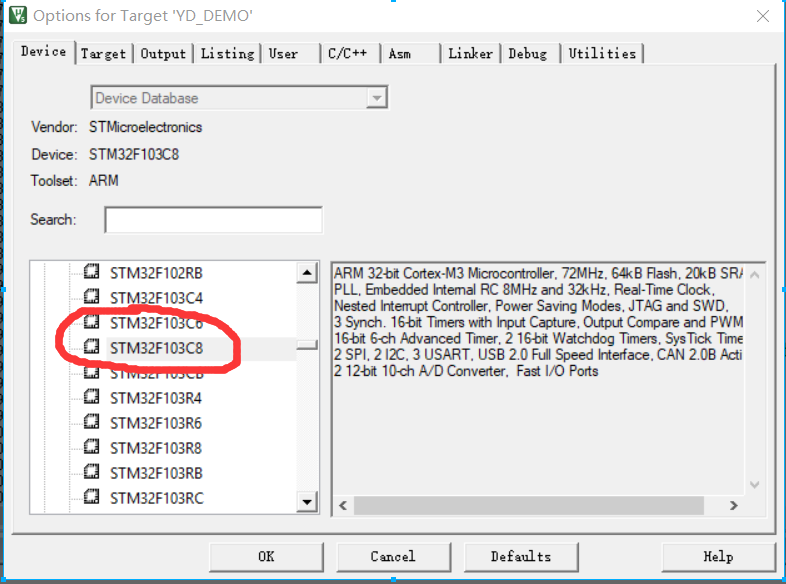Viewport: 786px width, 584px height.
Task: Click chip icon next to STM32F103RC
Action: 91,496
